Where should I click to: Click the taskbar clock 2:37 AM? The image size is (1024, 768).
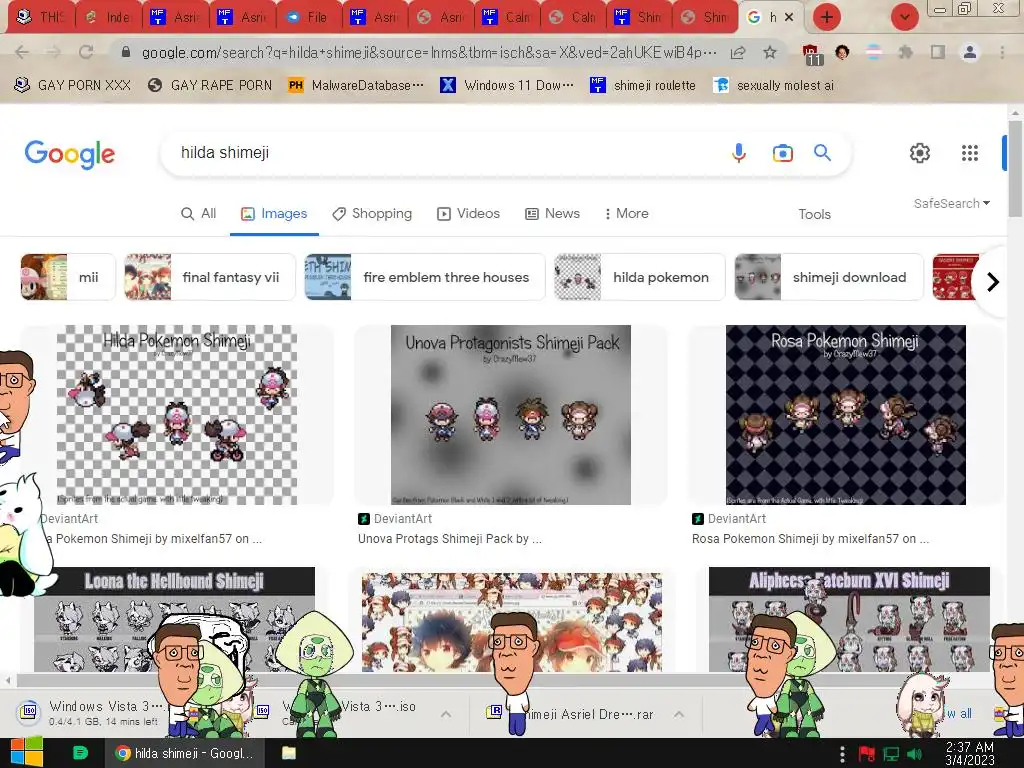pos(970,754)
